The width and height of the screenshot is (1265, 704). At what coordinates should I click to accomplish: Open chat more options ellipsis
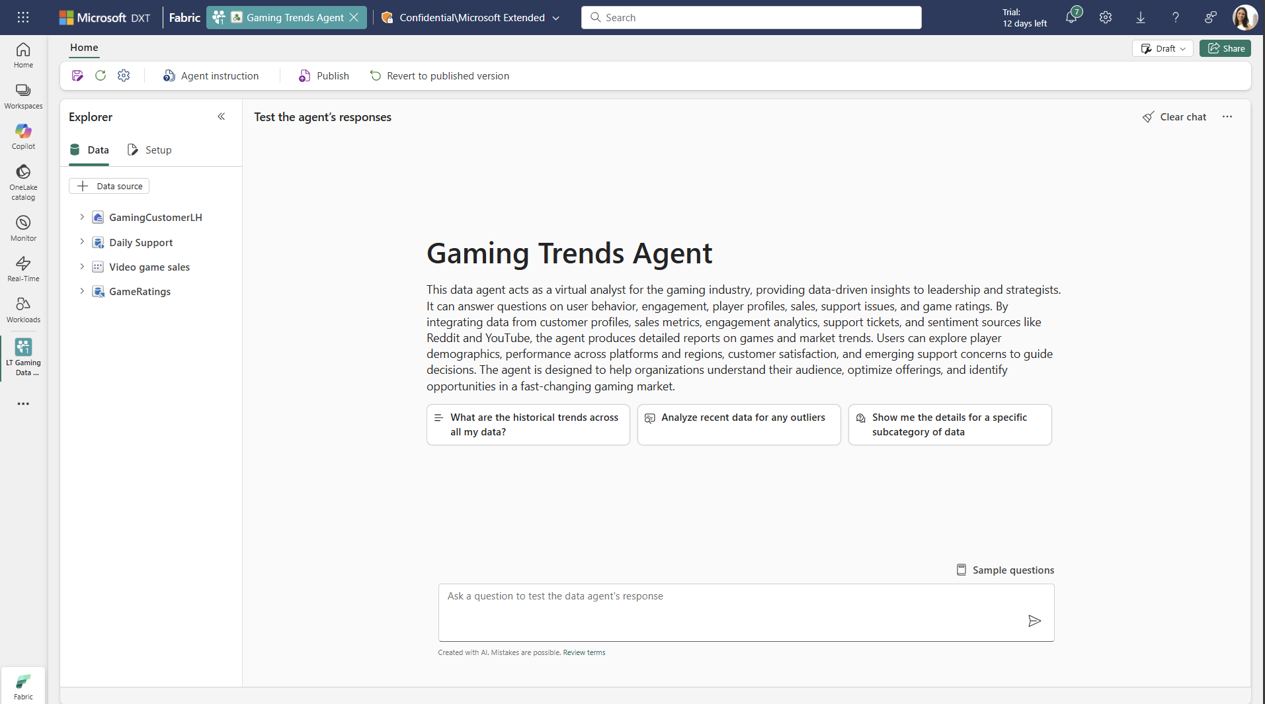[1227, 117]
